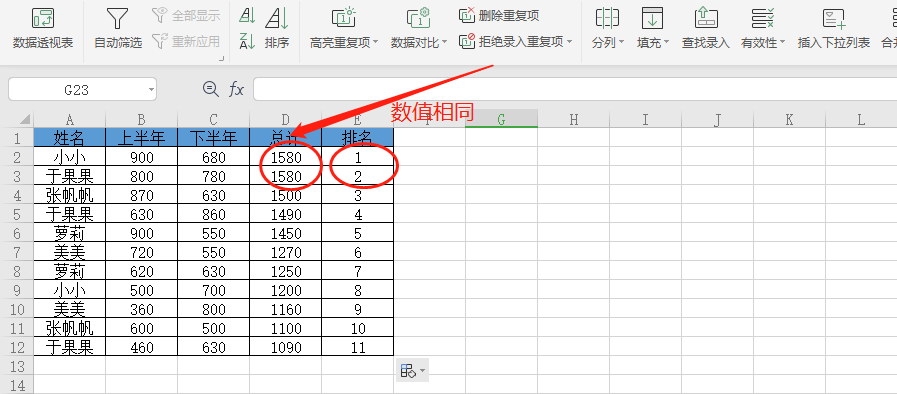
Task: Open the 有效性 validation dropdown
Action: [782, 42]
